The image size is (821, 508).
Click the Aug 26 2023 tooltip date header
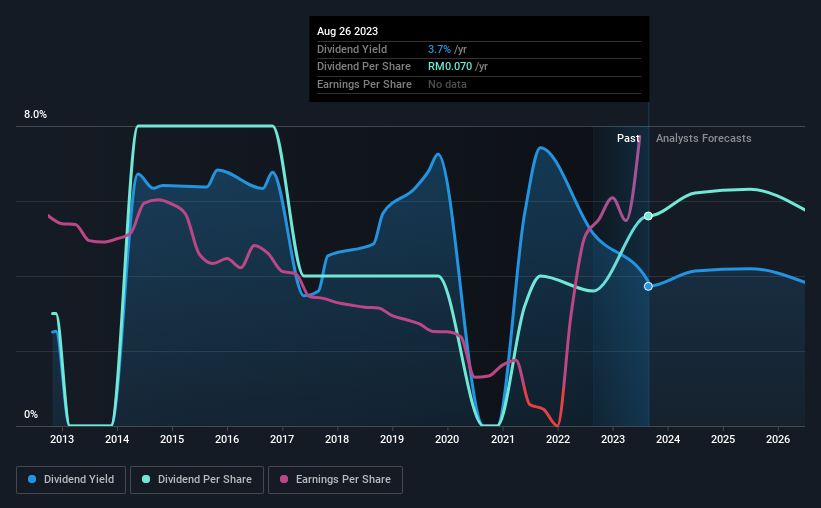[x=347, y=31]
